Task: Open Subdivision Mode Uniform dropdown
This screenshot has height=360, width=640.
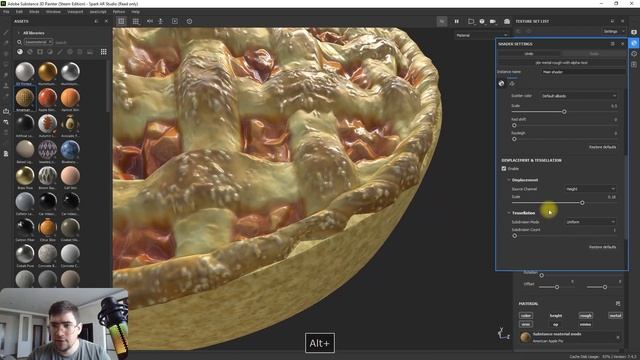Action: click(x=590, y=222)
